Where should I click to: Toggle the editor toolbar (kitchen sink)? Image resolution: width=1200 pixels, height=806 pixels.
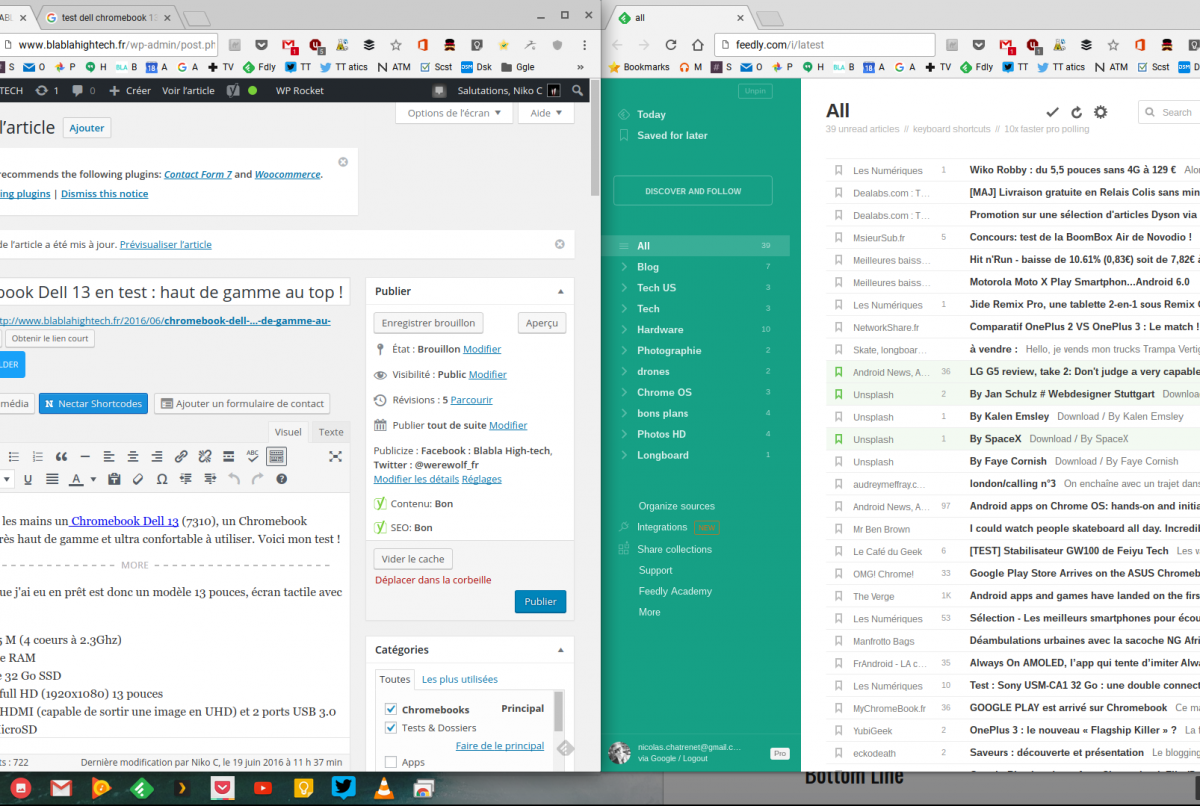point(277,456)
